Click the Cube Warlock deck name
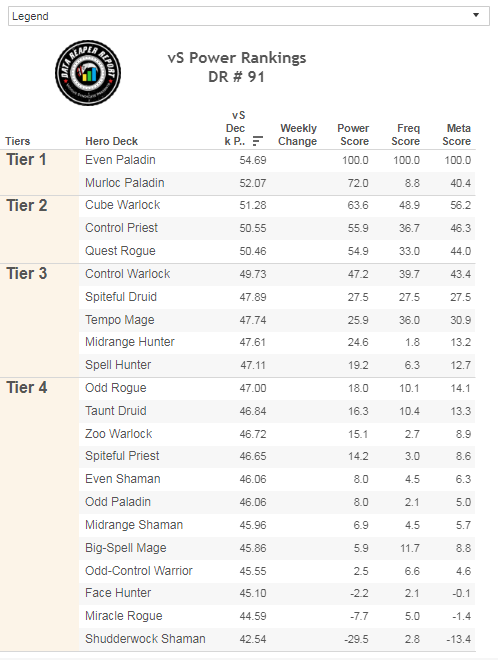 tap(123, 205)
